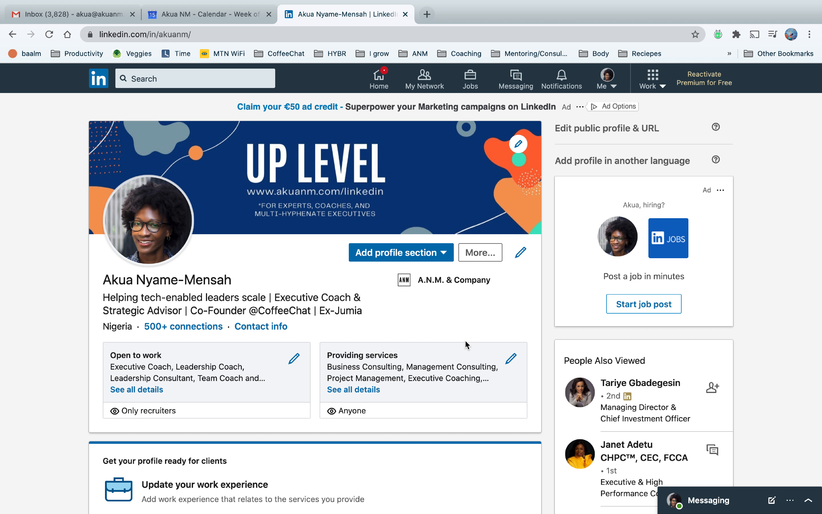Message Janet Adetu via chat icon
The width and height of the screenshot is (822, 514).
tap(712, 449)
